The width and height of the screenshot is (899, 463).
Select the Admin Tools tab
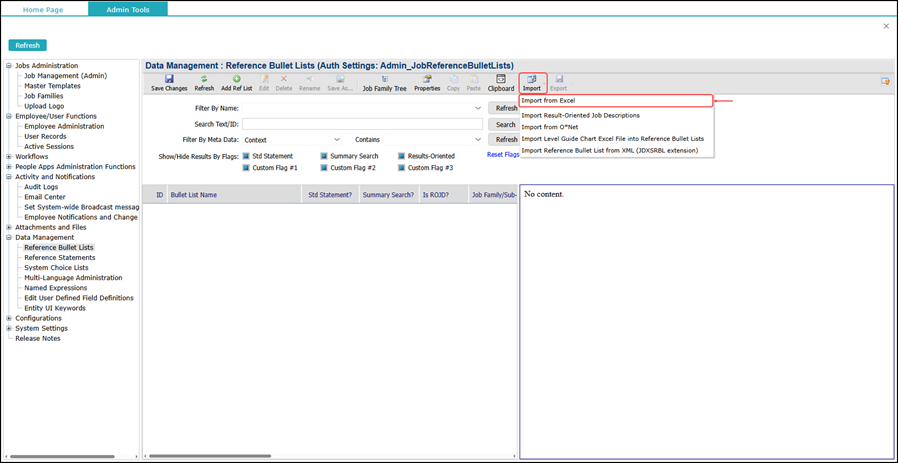pyautogui.click(x=128, y=10)
